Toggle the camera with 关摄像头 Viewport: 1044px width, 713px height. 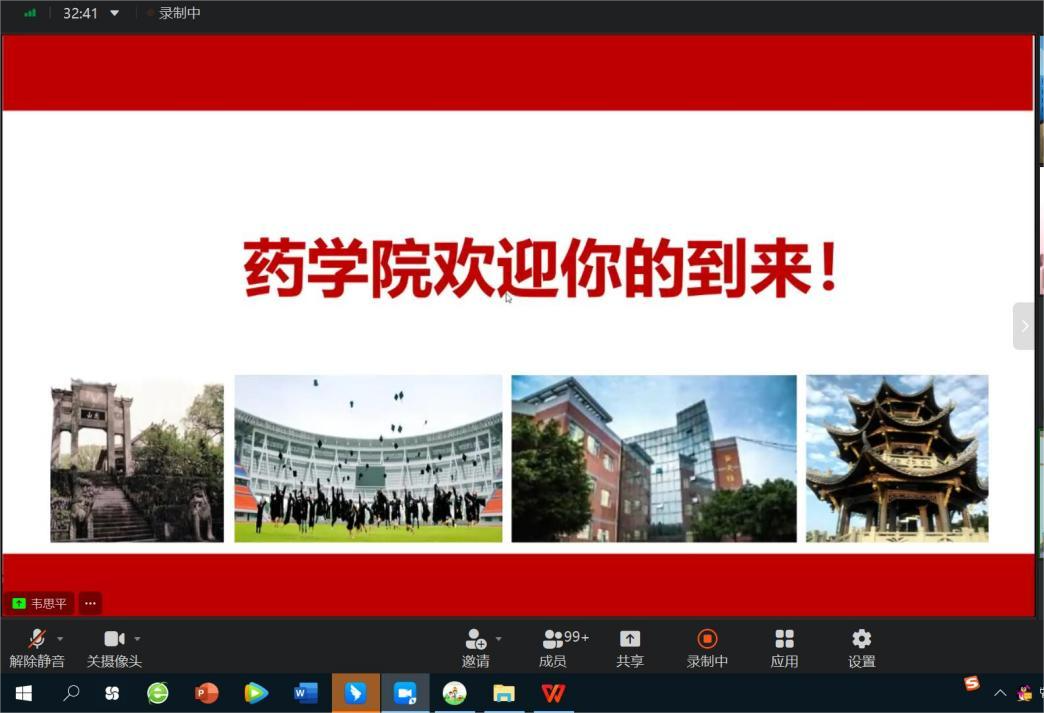(114, 648)
